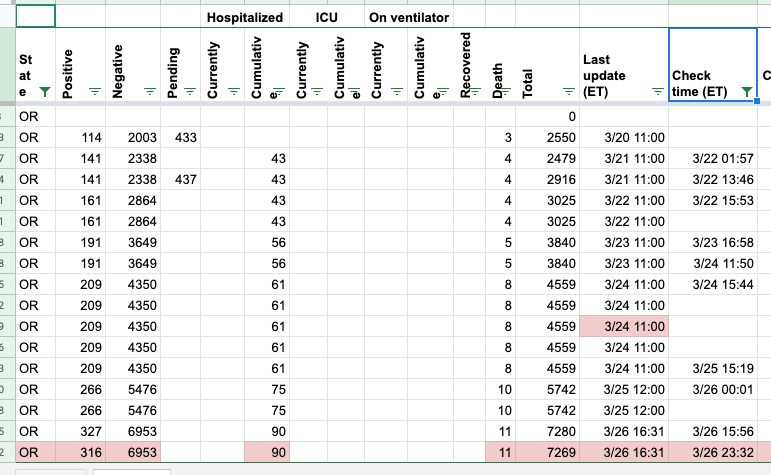Select the pink highlighted 3/24 11:00 cell
This screenshot has width=771, height=475.
[624, 327]
